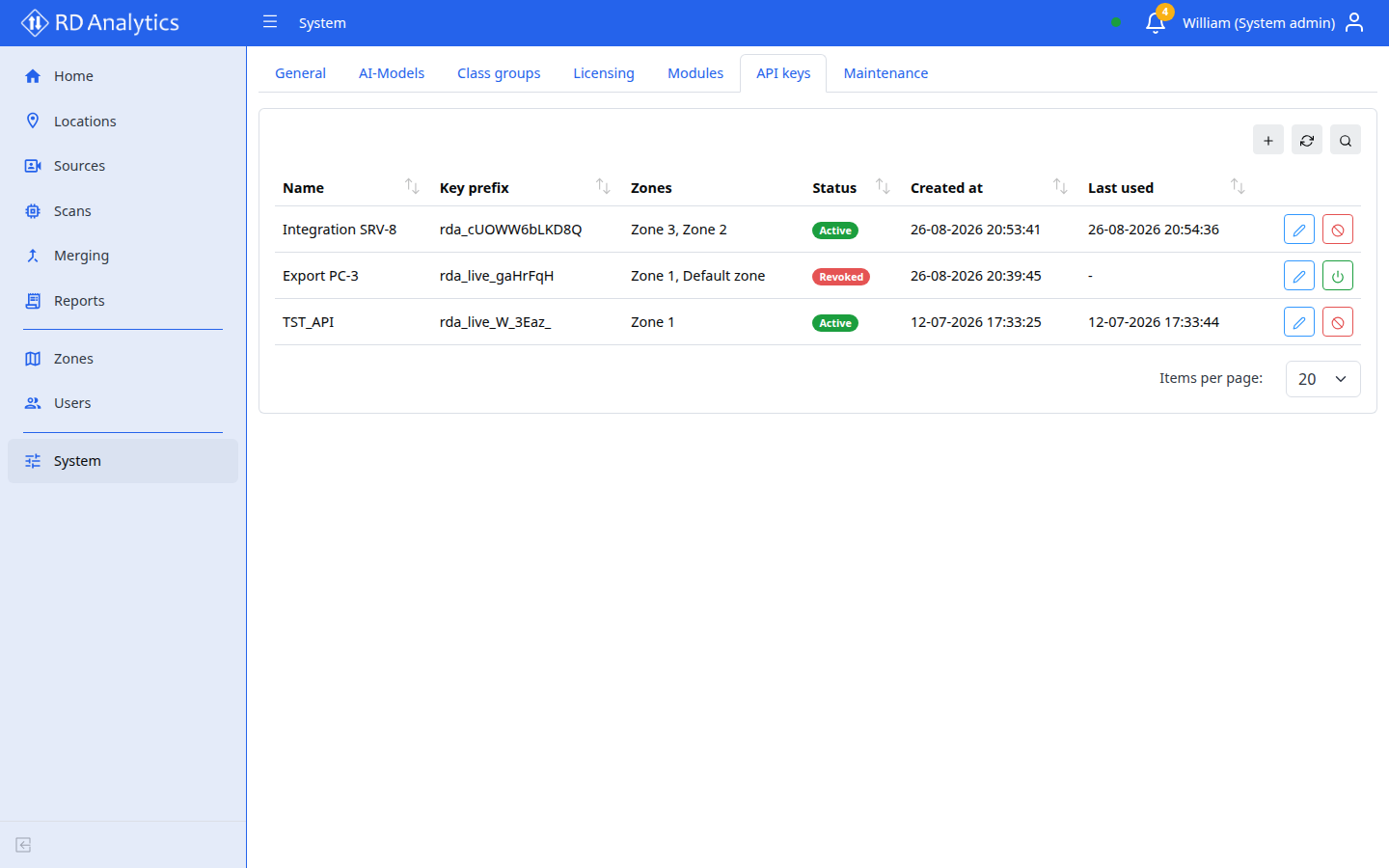
Task: Click Active badge in TST_API row
Action: coord(835,323)
